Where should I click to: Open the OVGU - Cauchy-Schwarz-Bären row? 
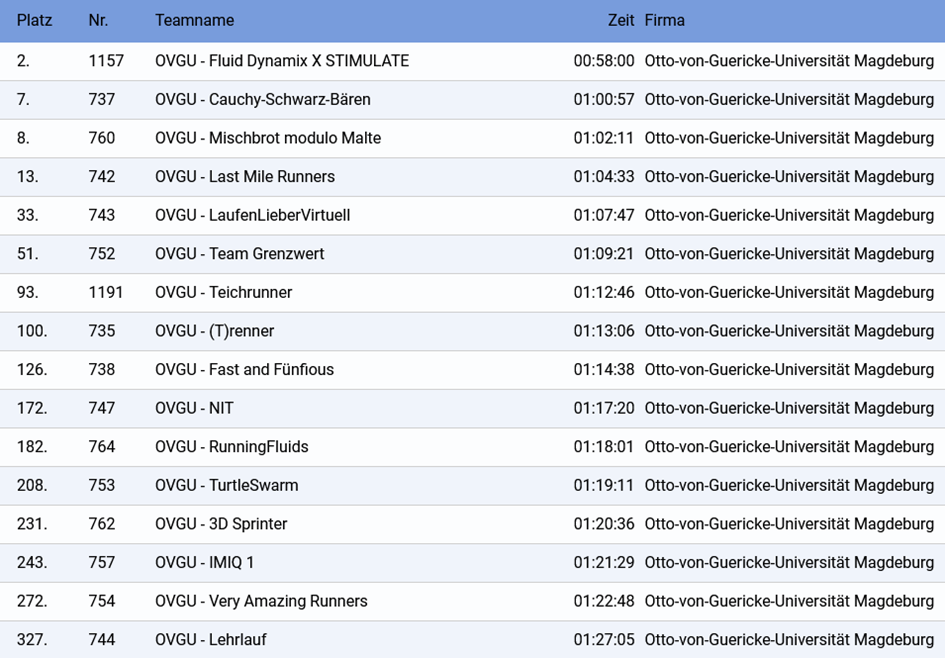point(472,99)
